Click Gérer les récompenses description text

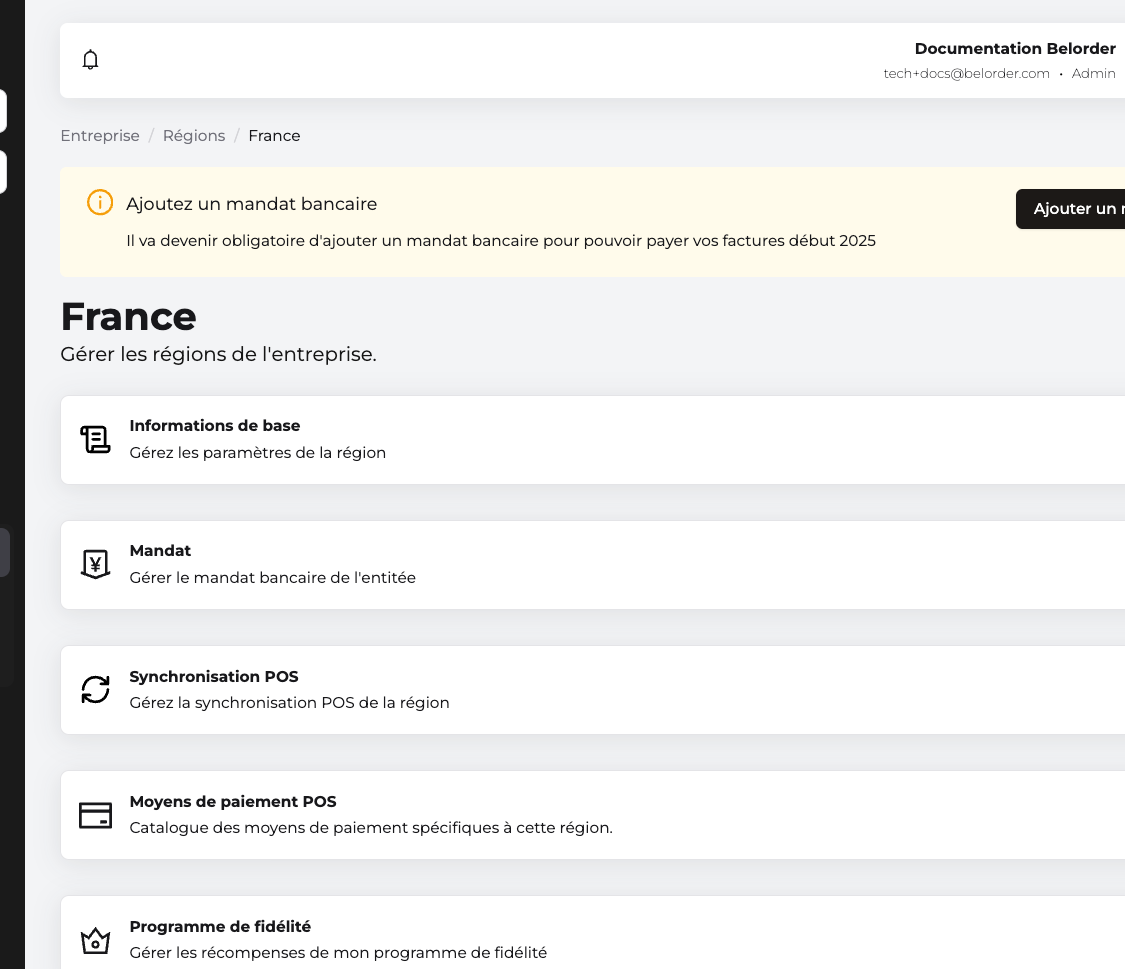pos(338,953)
